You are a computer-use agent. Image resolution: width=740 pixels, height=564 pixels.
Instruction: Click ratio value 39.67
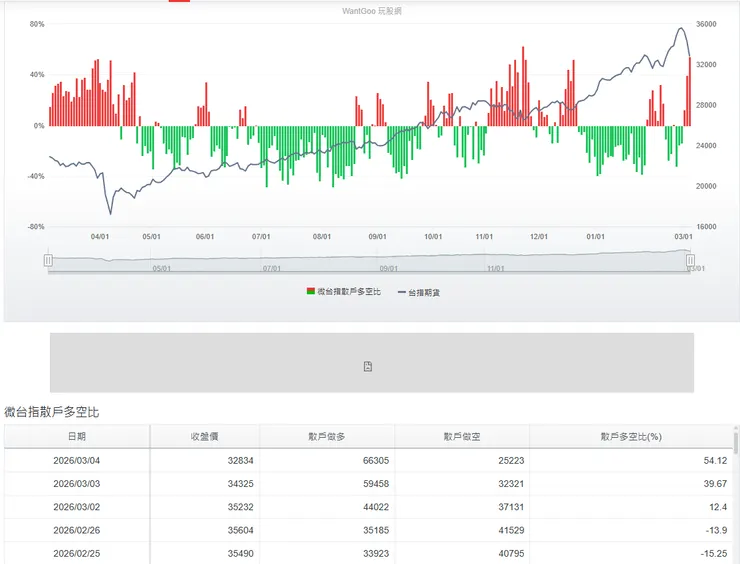(715, 484)
